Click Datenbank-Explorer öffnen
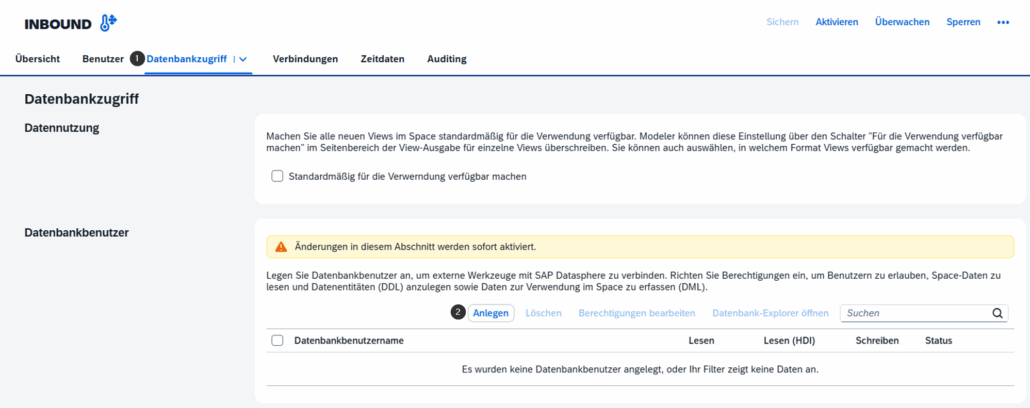 coord(771,313)
